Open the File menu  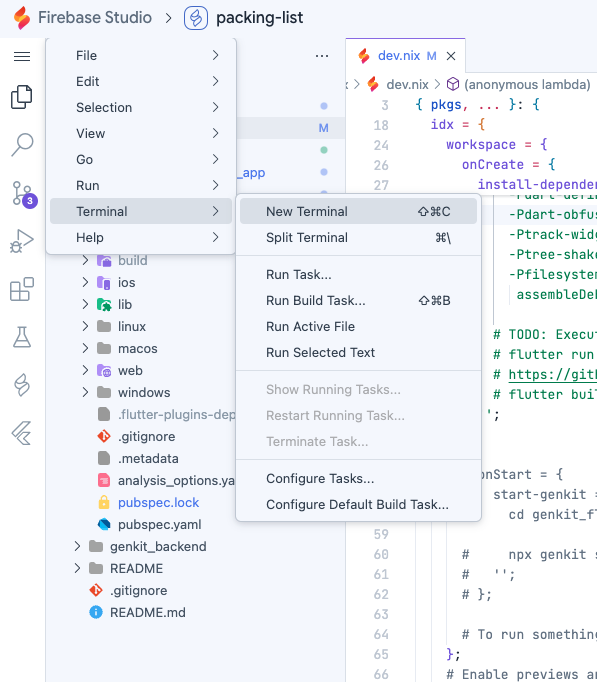[x=141, y=55]
